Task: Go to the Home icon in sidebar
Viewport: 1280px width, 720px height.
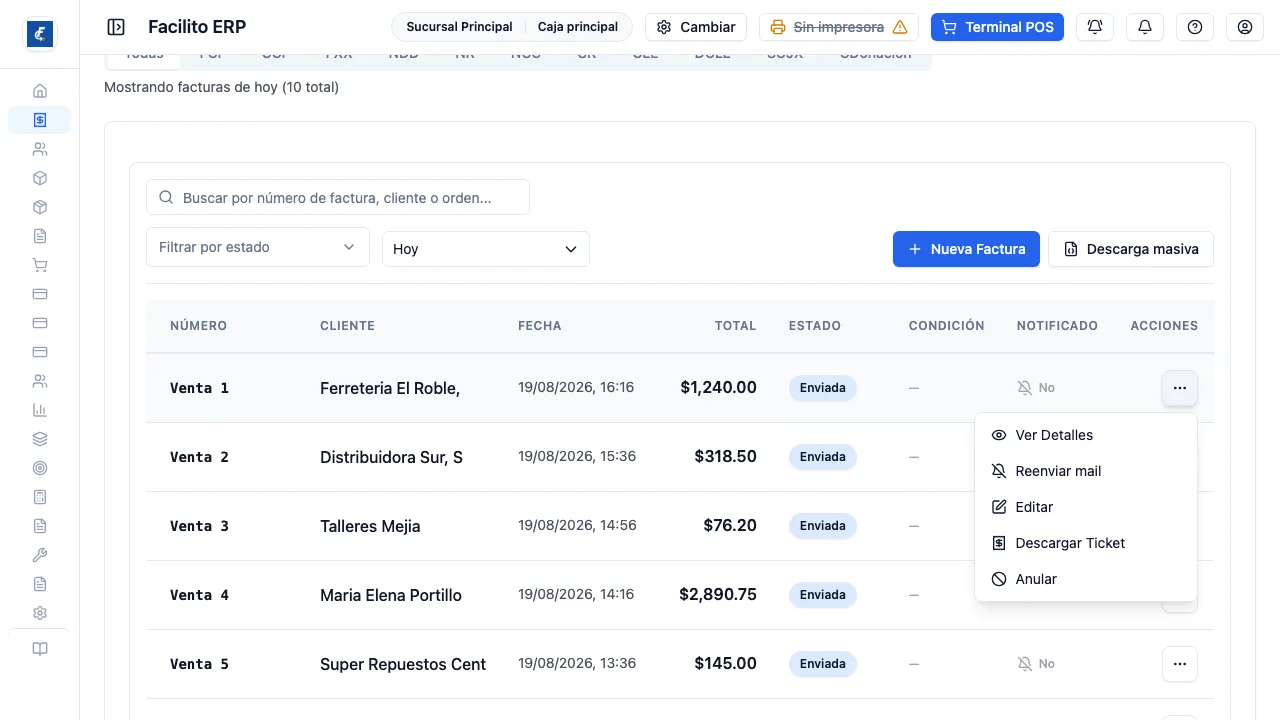Action: [x=40, y=91]
